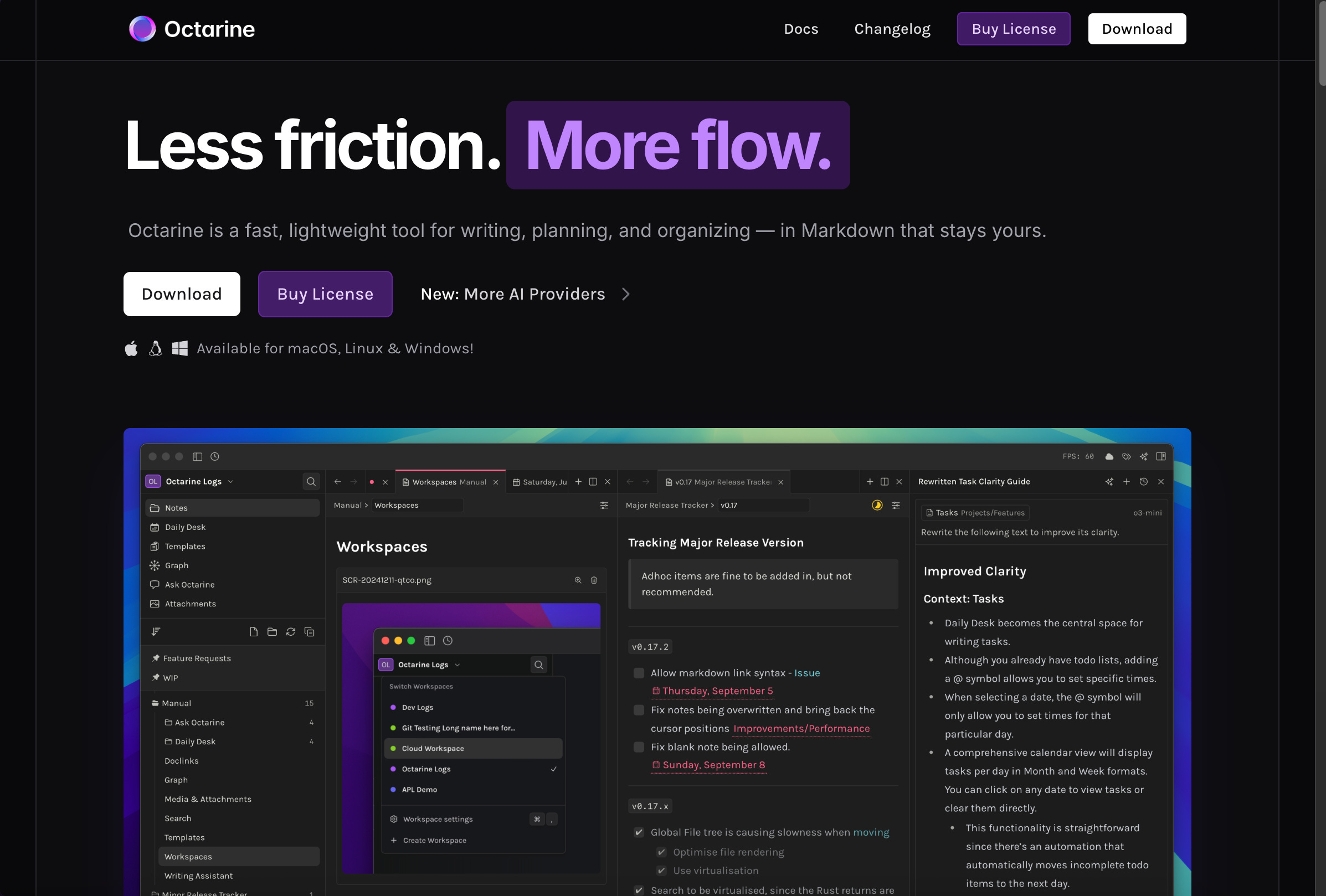Click the sidebar toggle icon in window titlebar

(197, 456)
